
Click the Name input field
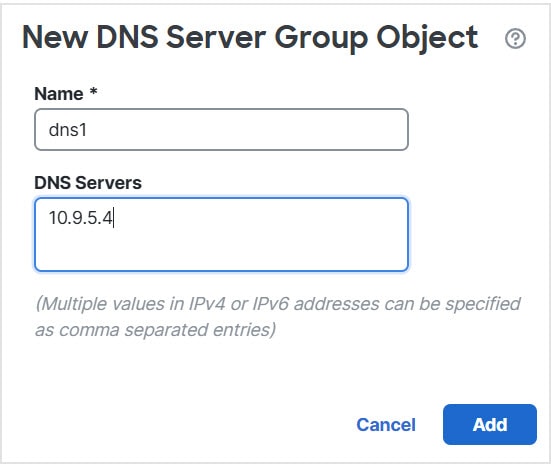click(221, 129)
